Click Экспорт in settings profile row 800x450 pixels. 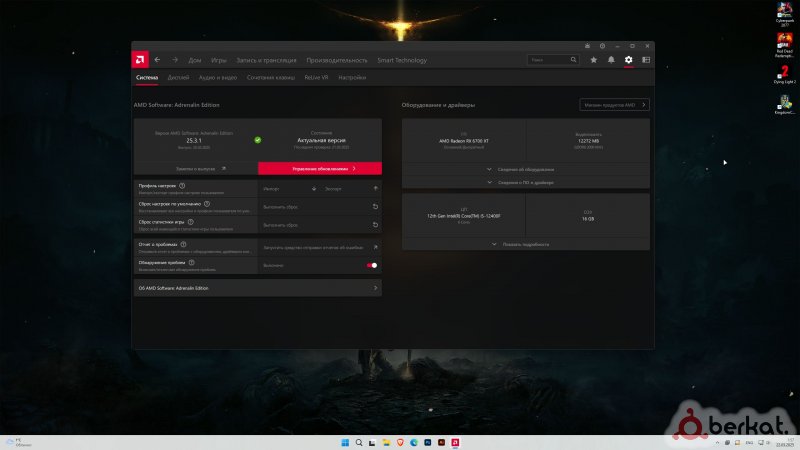point(333,189)
